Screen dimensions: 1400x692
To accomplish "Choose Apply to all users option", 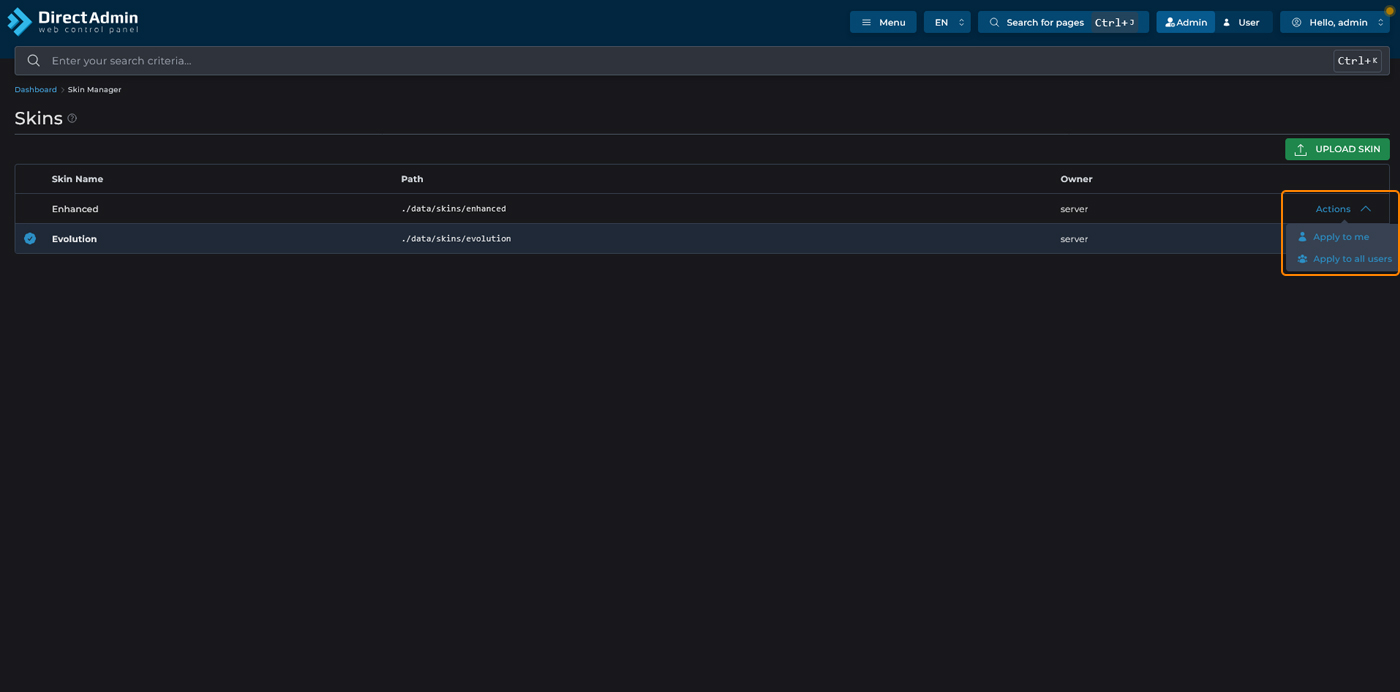I will 1351,259.
